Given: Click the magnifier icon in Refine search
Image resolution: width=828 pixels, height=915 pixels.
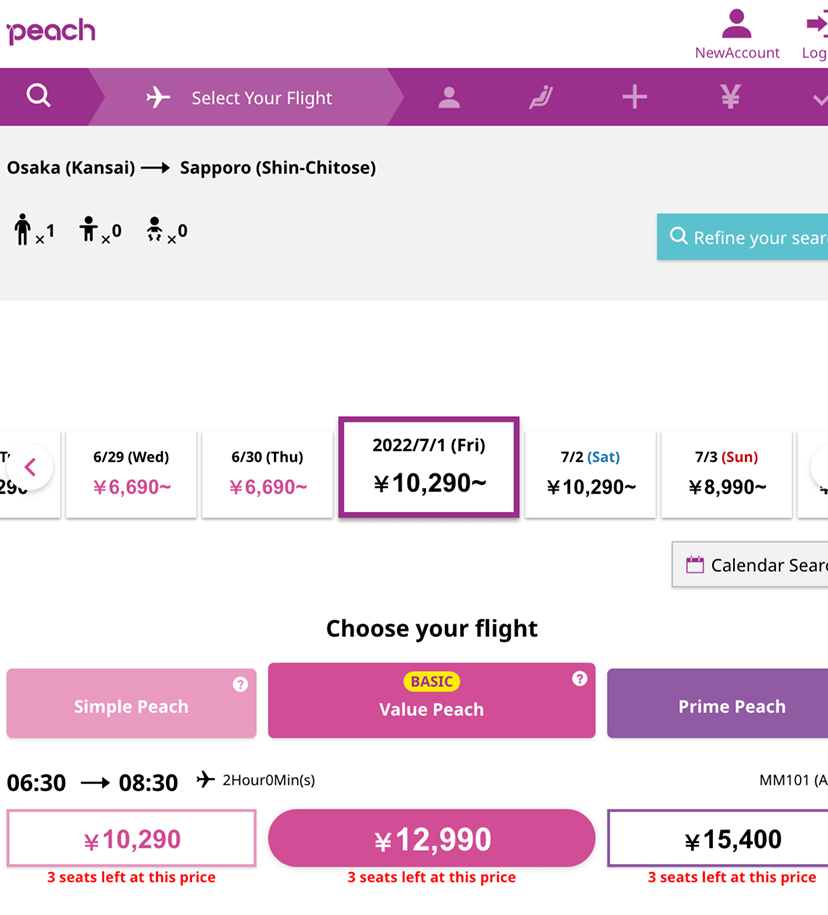Looking at the screenshot, I should [678, 236].
